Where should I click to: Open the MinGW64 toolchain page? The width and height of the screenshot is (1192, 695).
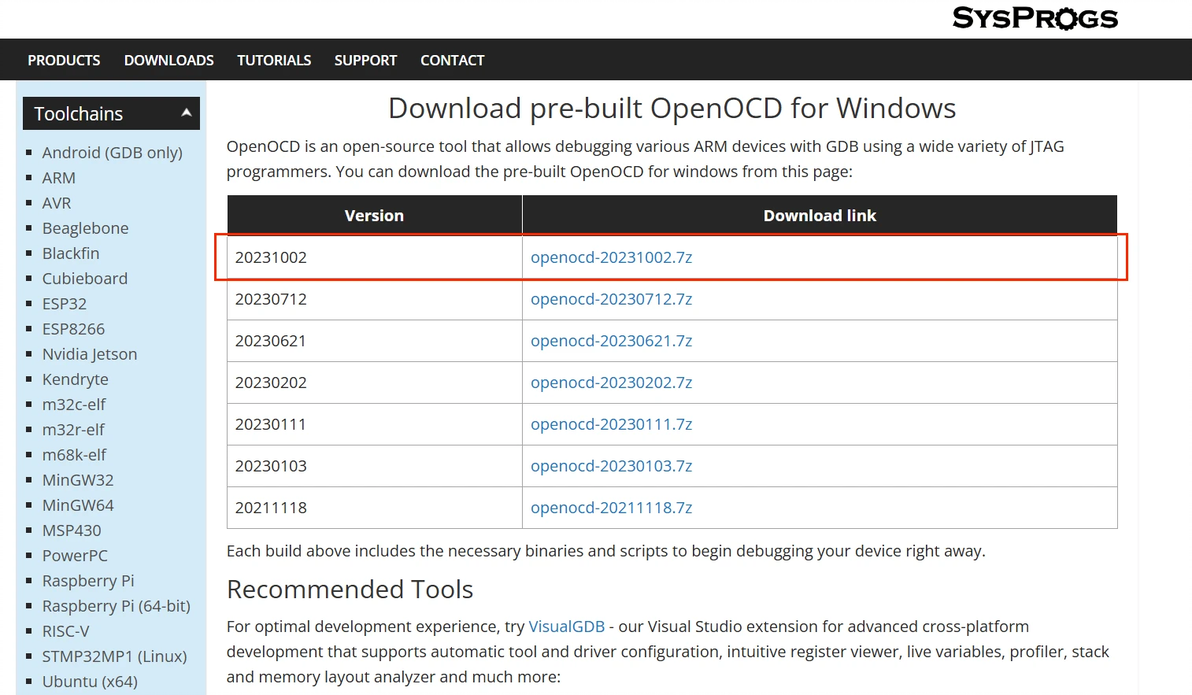(x=78, y=505)
